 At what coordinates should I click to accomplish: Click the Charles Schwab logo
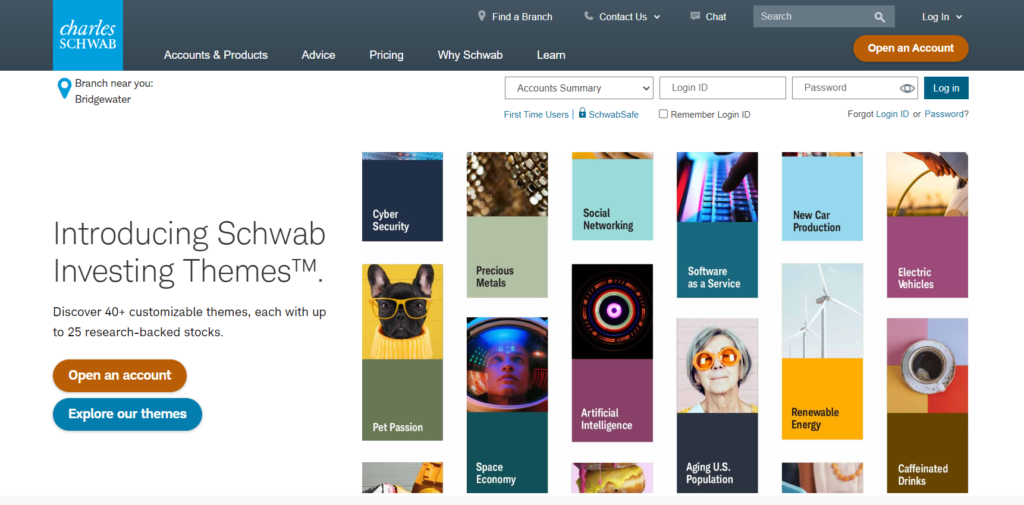(x=88, y=35)
